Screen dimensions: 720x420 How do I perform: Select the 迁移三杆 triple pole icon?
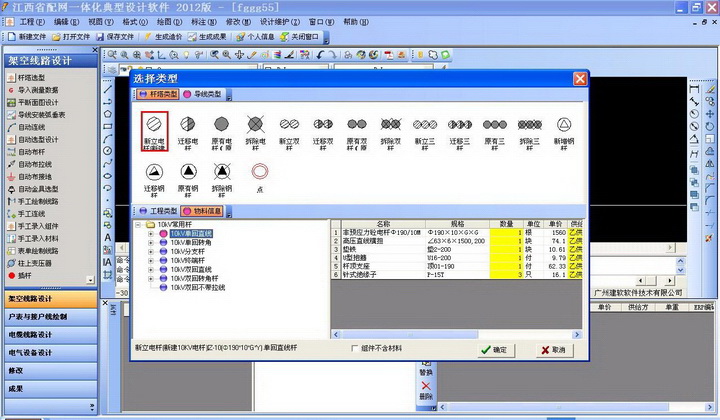pyautogui.click(x=460, y=132)
